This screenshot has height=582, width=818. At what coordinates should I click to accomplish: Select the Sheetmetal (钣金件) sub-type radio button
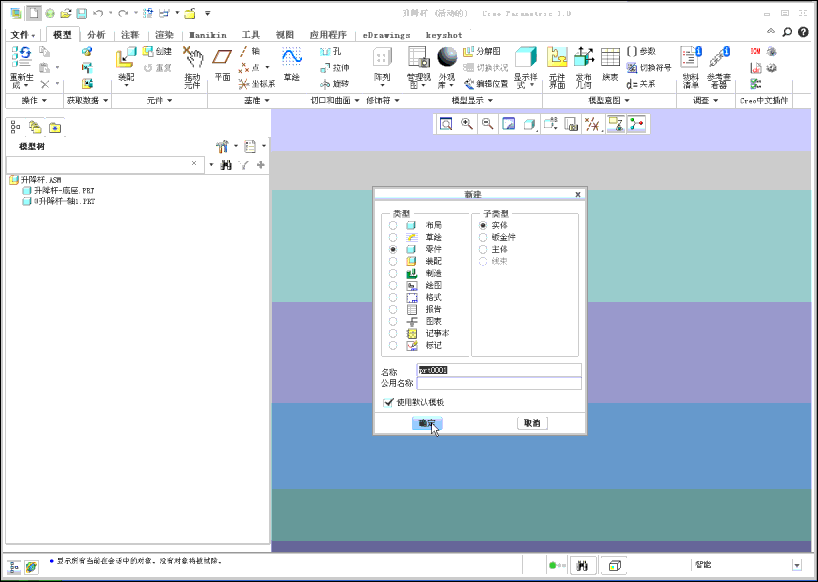[x=483, y=237]
